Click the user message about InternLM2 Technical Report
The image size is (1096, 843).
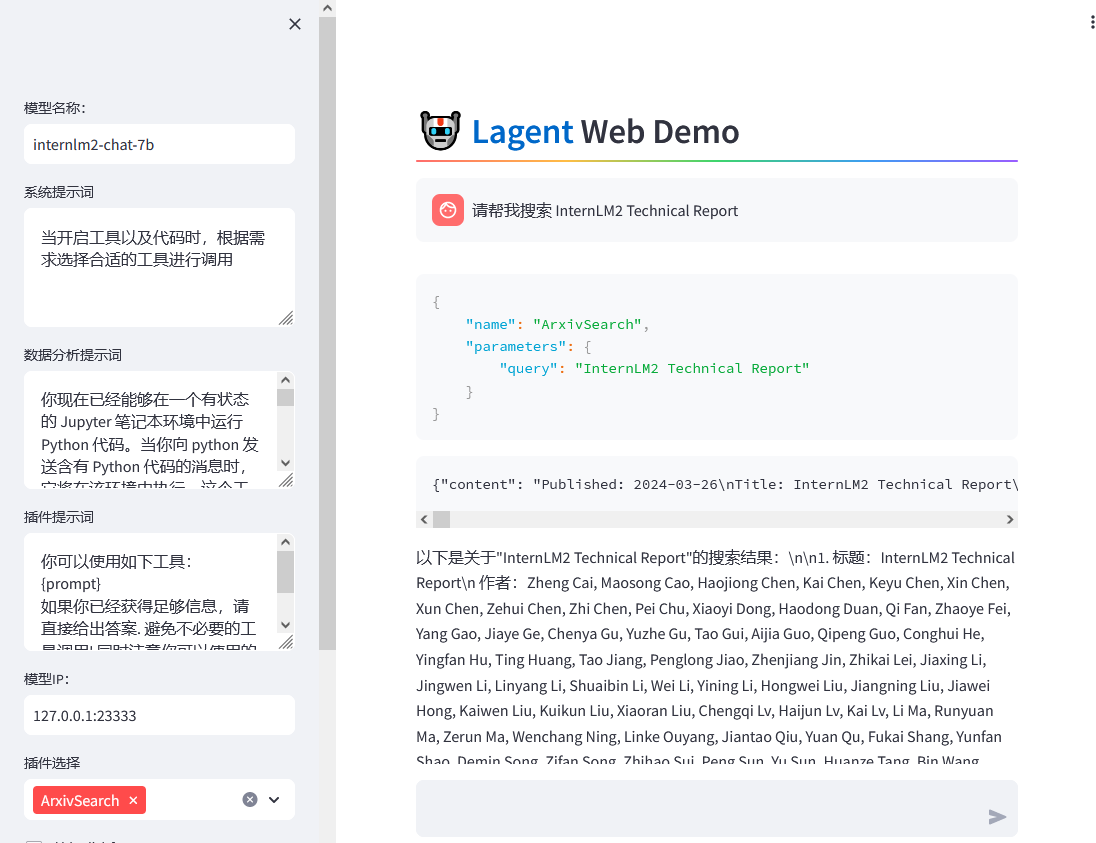pyautogui.click(x=605, y=210)
